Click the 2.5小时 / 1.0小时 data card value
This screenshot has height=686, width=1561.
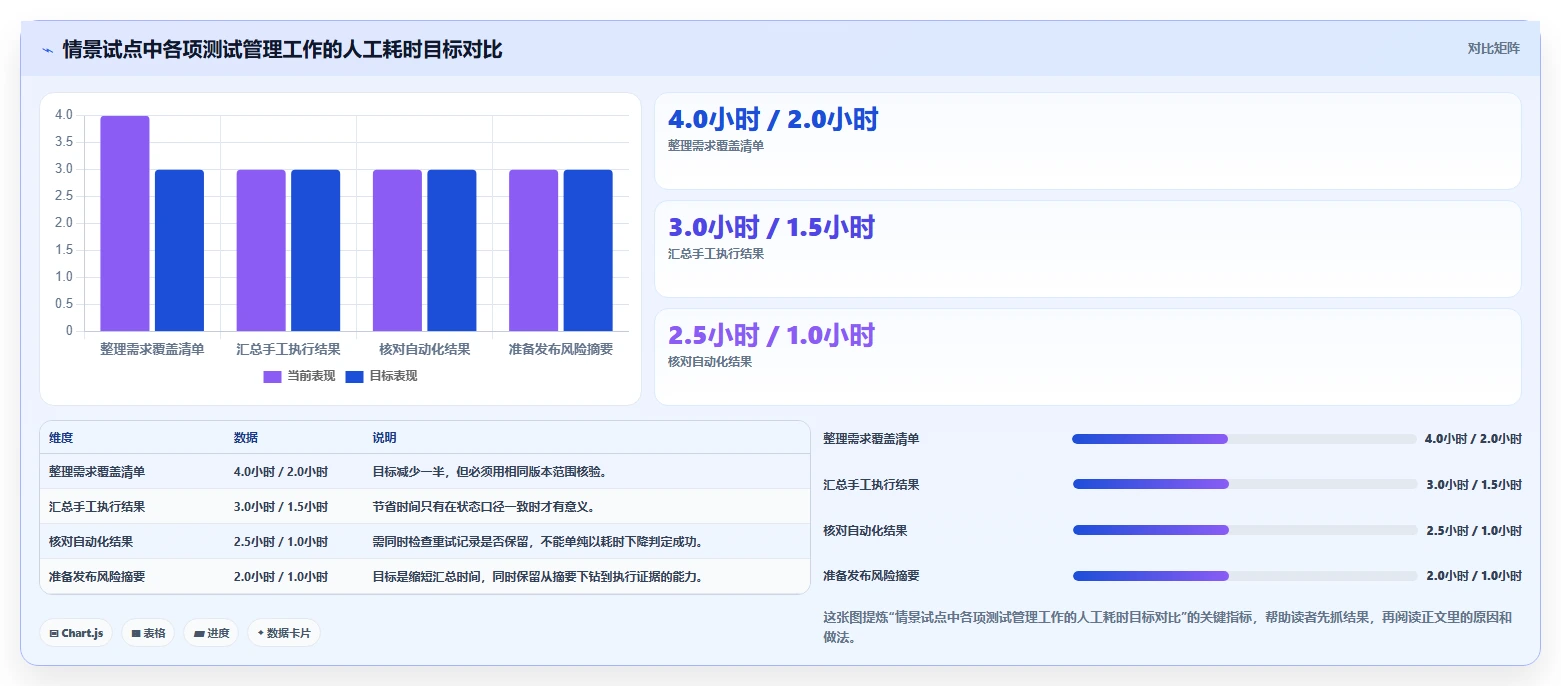click(x=771, y=336)
